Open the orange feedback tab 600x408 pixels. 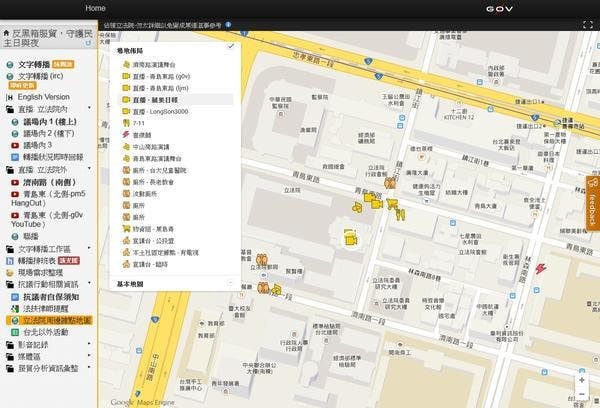[592, 204]
